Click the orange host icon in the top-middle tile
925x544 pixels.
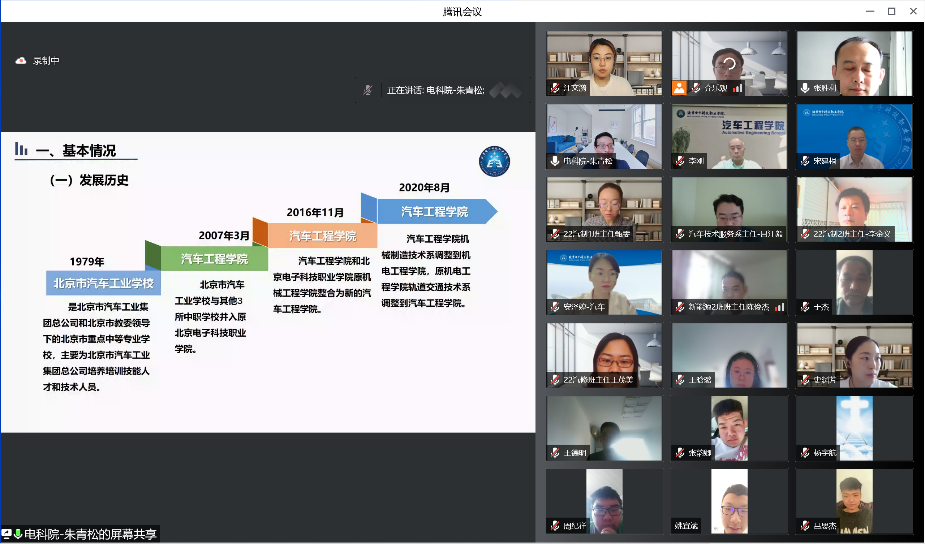point(680,88)
